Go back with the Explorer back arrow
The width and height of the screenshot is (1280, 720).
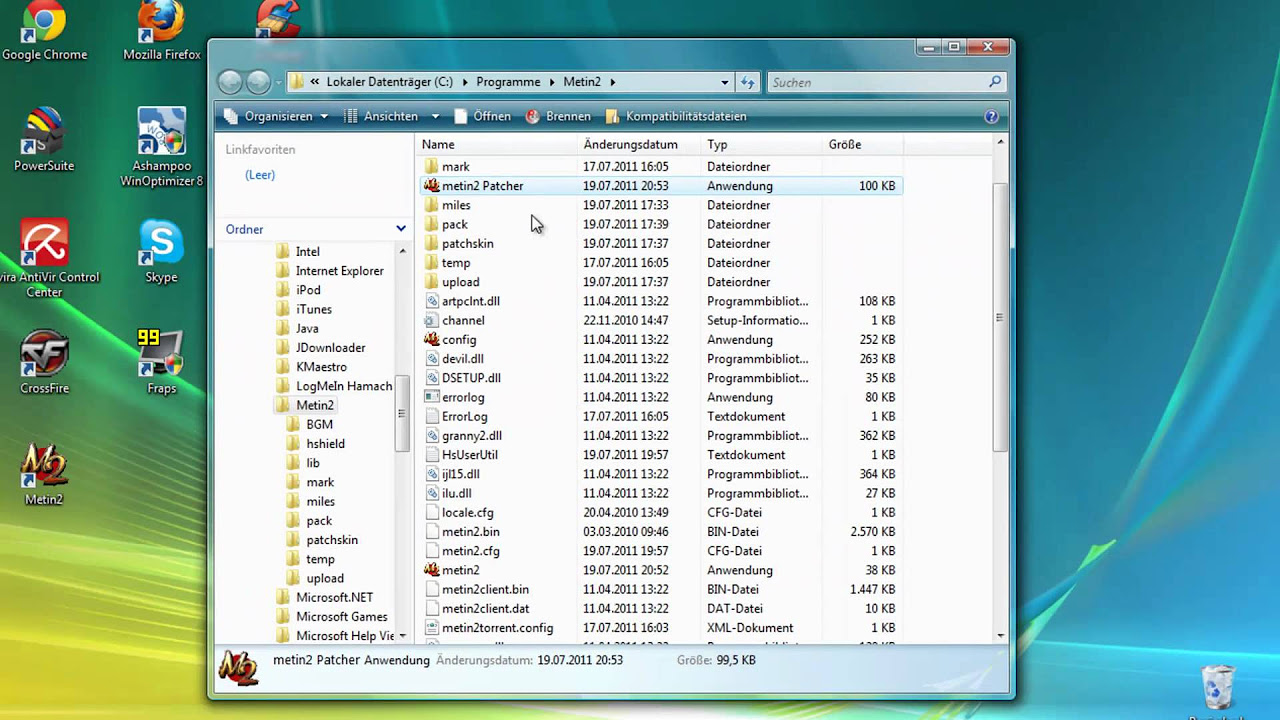coord(230,82)
